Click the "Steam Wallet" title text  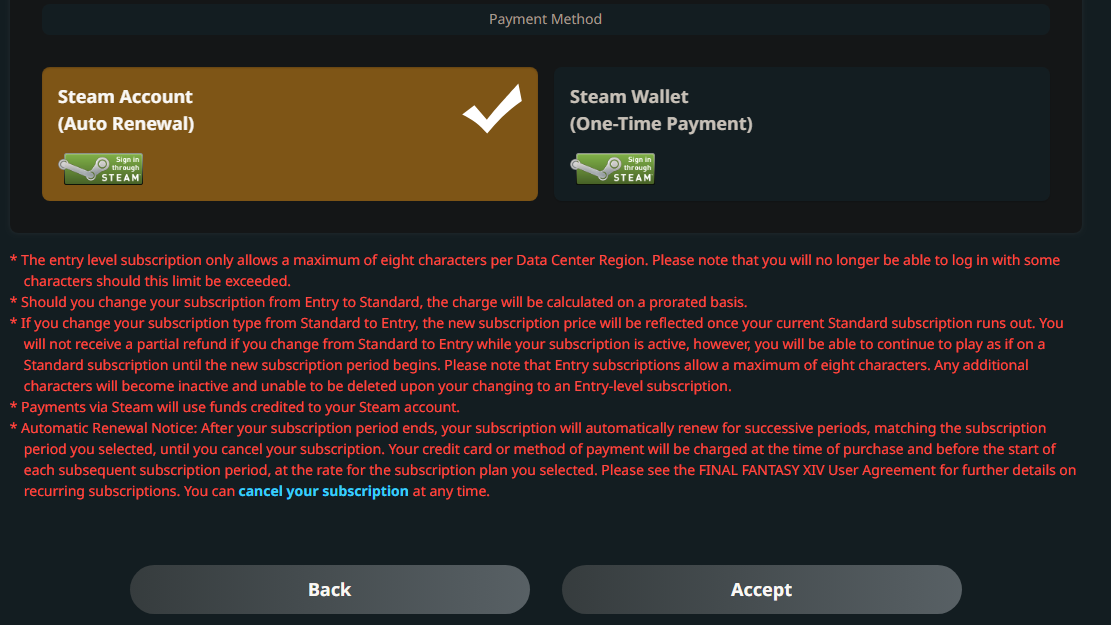coord(629,97)
